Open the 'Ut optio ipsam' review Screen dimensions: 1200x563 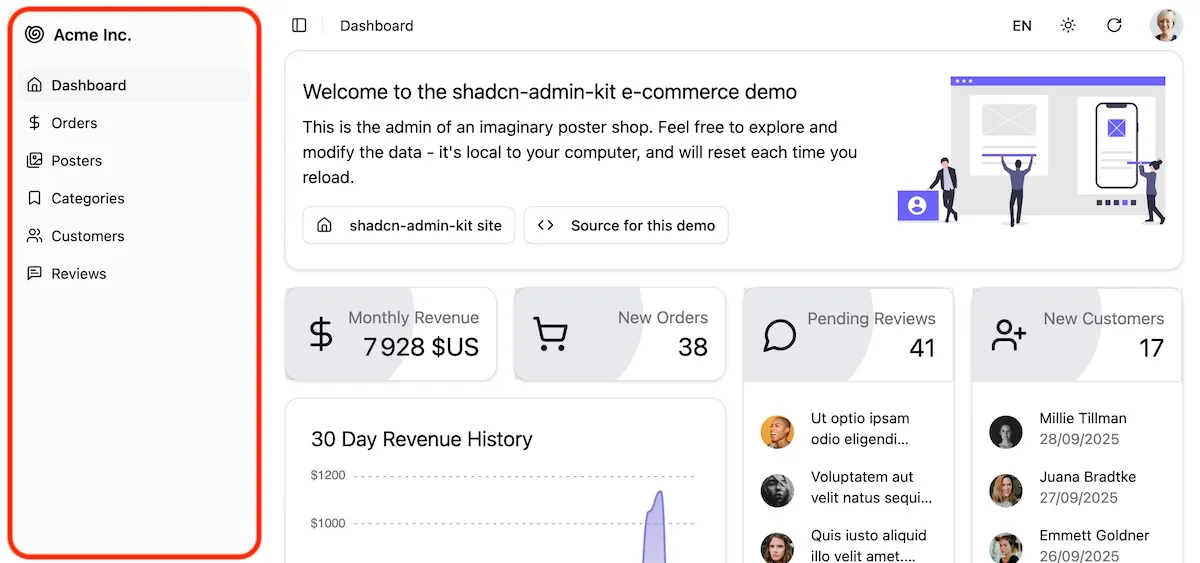(x=859, y=429)
